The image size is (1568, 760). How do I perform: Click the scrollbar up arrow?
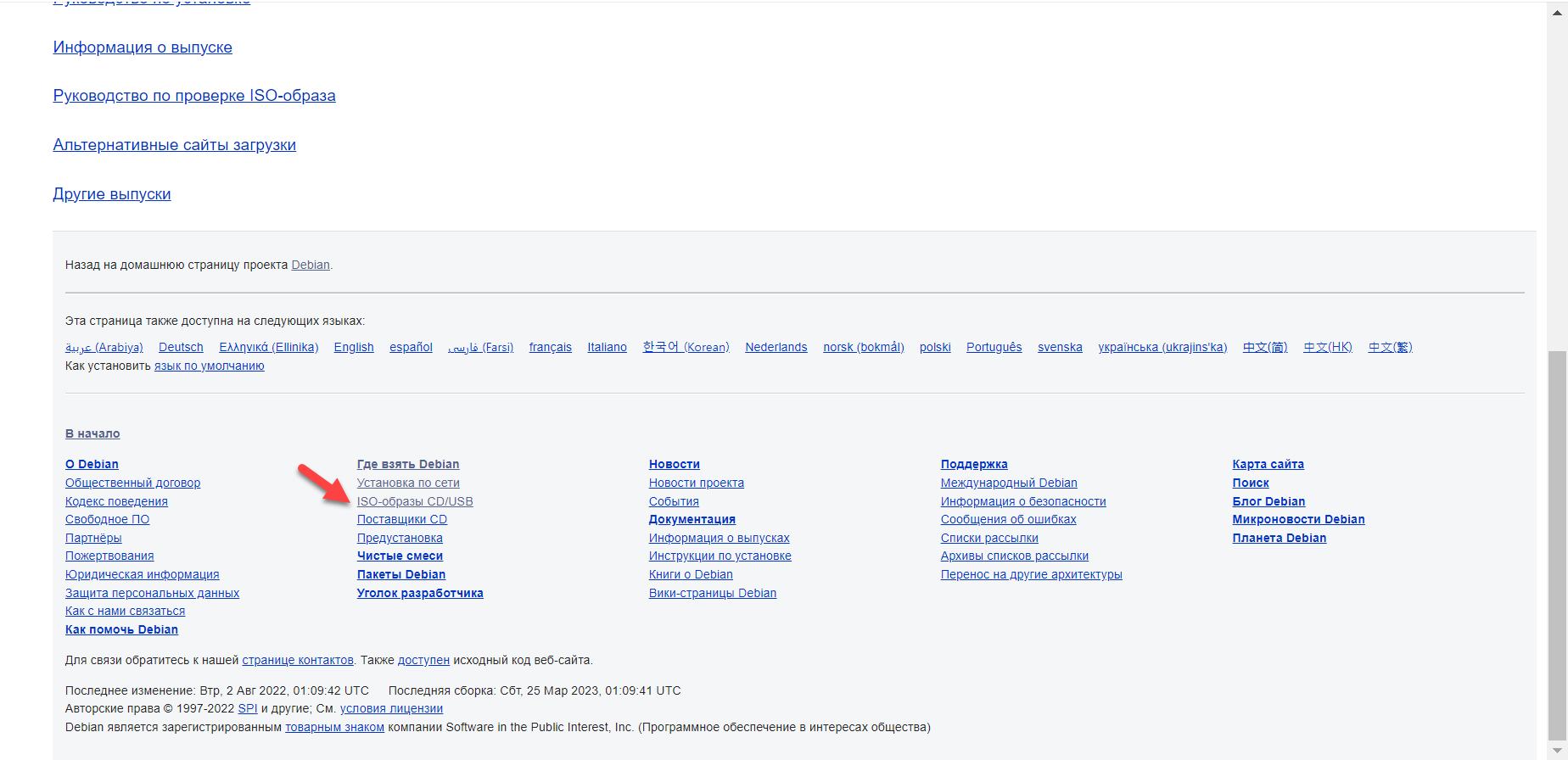pos(1557,12)
